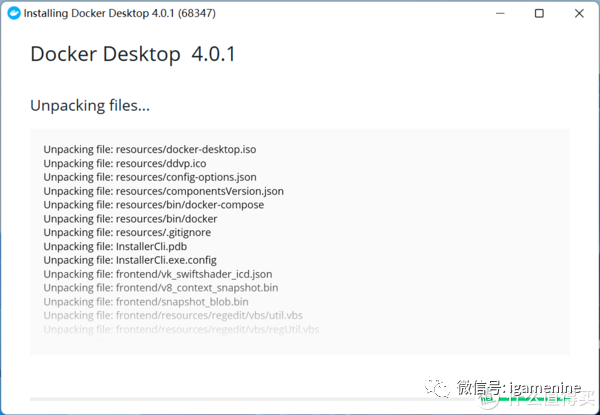Click the window title 'Installing Docker Desktop 4.0.1 (68347)'
600x415 pixels.
tap(120, 13)
